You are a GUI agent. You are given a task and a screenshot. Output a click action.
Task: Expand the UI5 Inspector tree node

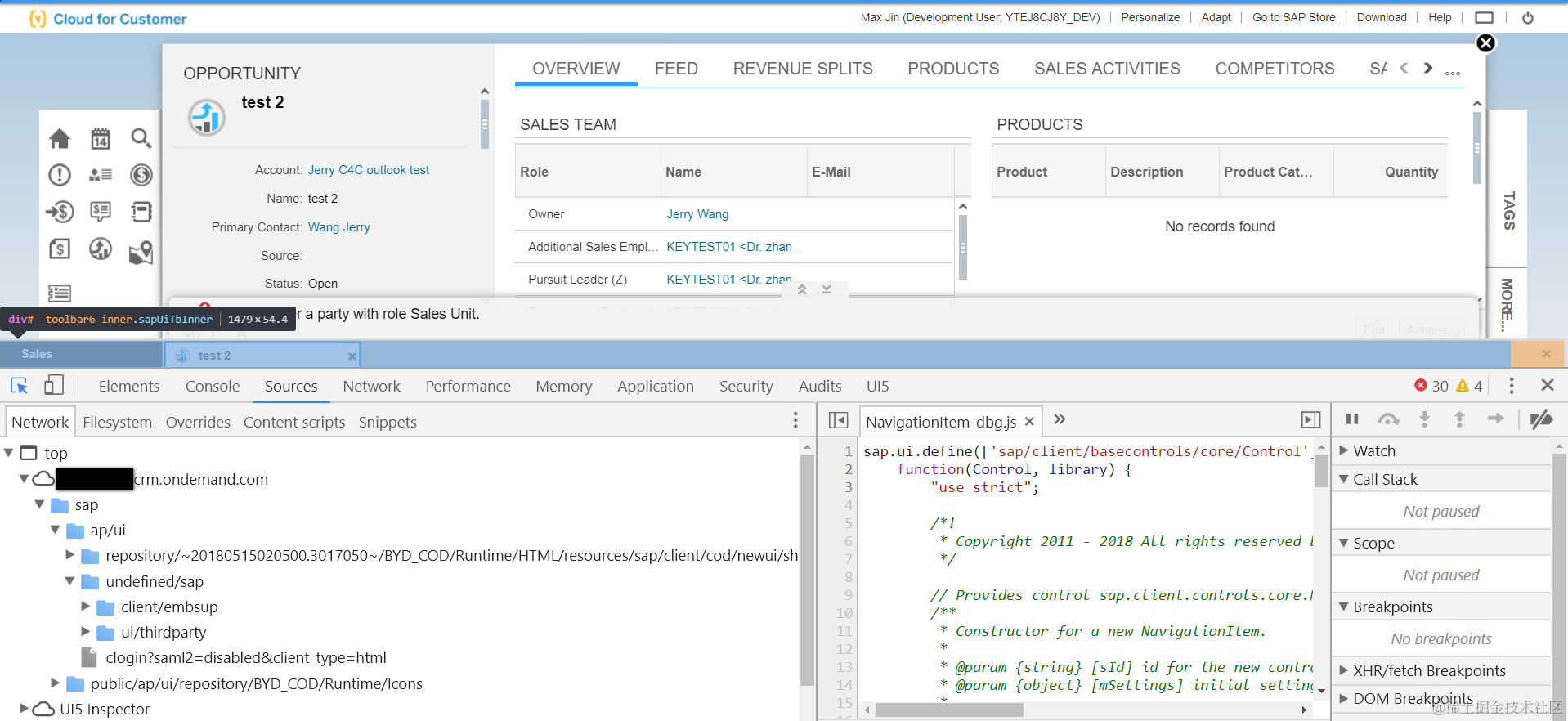(x=25, y=709)
